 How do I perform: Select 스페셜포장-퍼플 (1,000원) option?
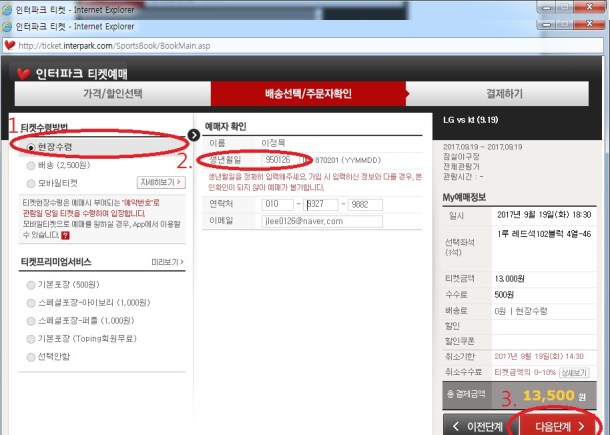point(31,321)
